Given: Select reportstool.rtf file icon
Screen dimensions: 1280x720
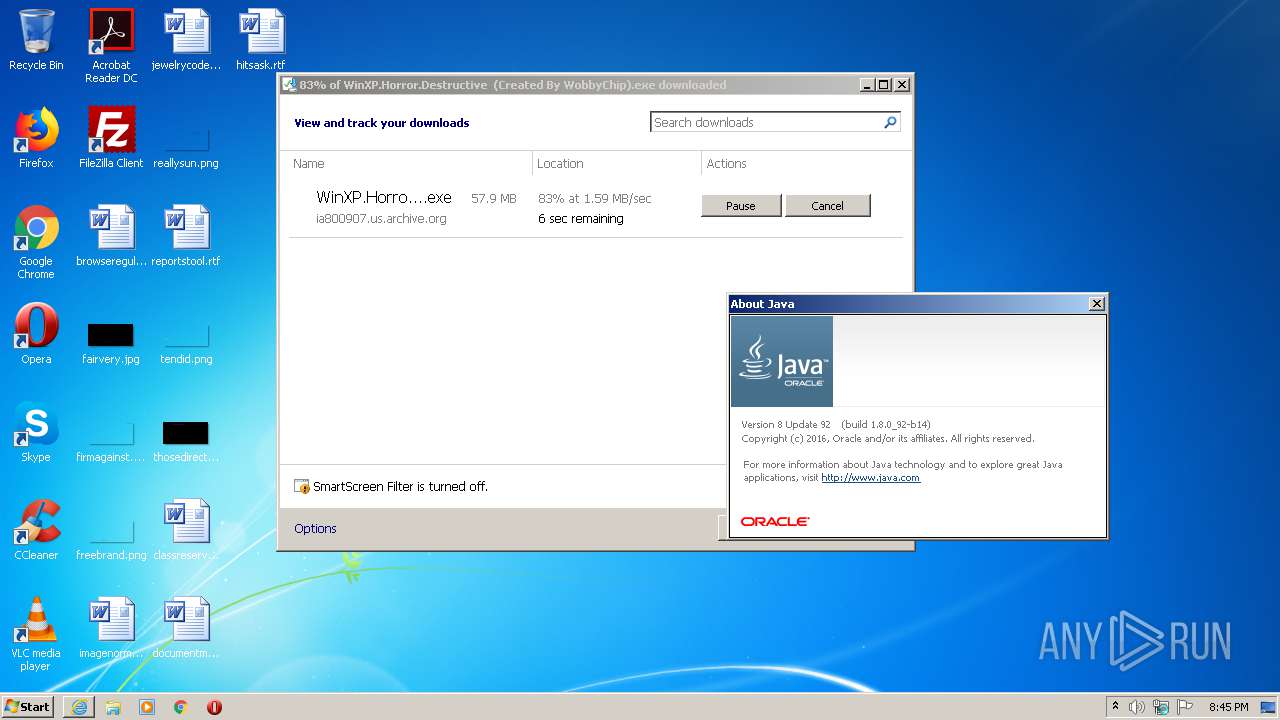Looking at the screenshot, I should 186,236.
